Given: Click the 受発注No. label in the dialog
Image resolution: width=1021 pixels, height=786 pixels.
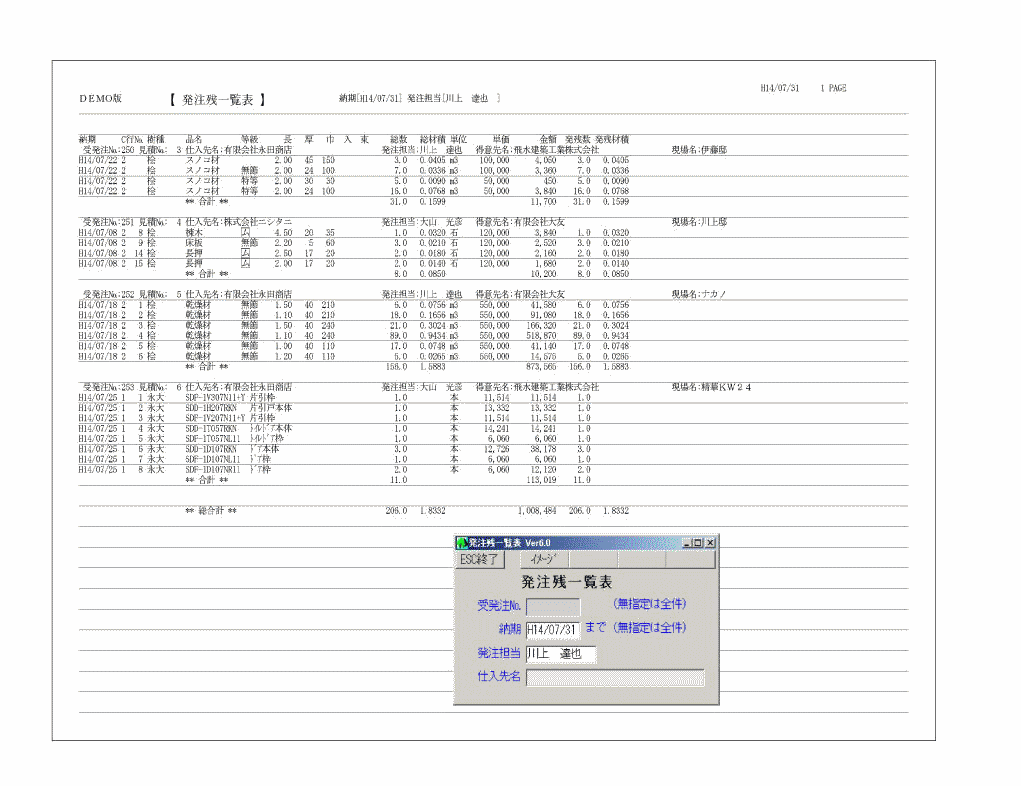Looking at the screenshot, I should pyautogui.click(x=499, y=606).
